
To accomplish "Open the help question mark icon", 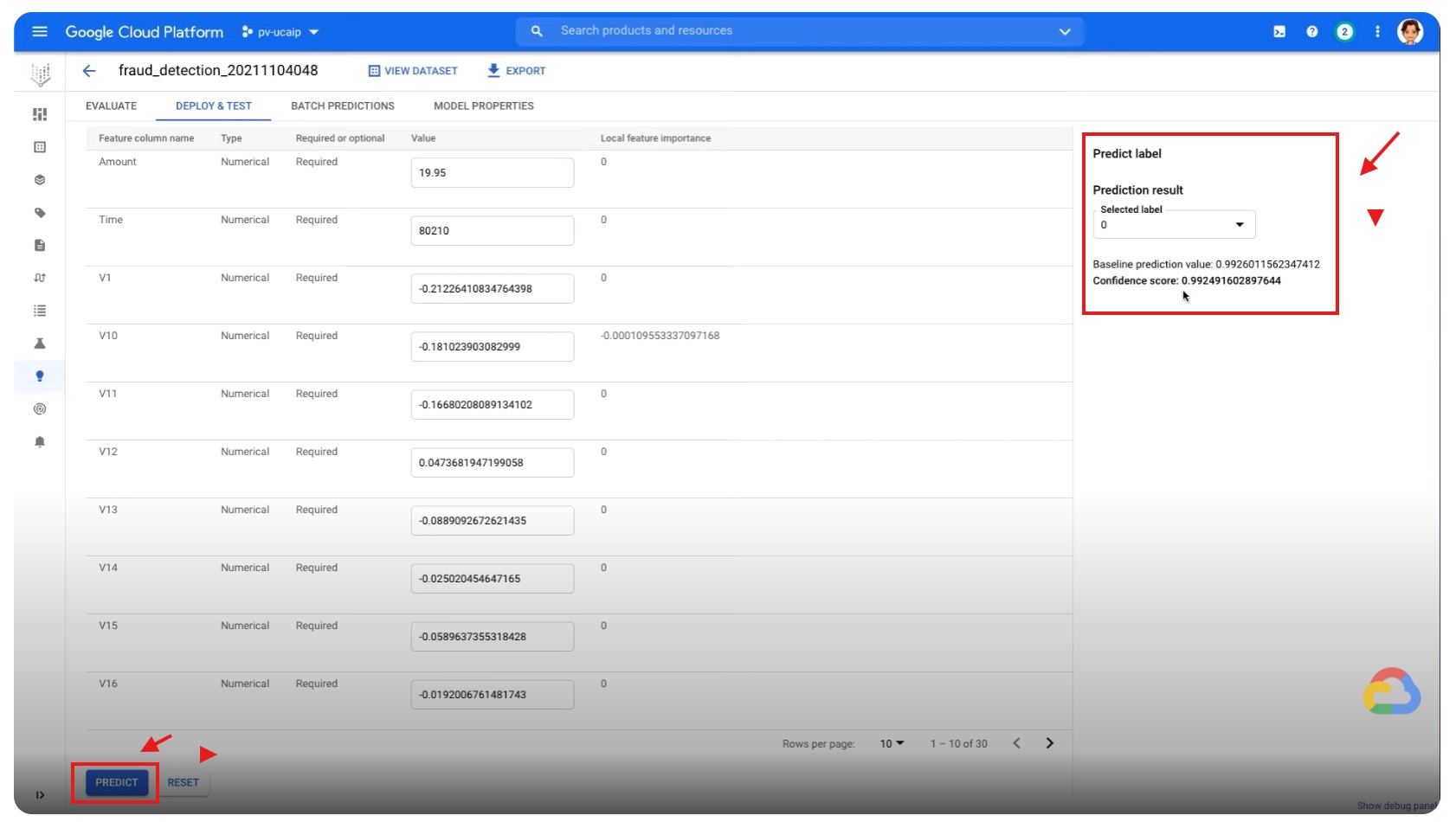I will pos(1311,32).
